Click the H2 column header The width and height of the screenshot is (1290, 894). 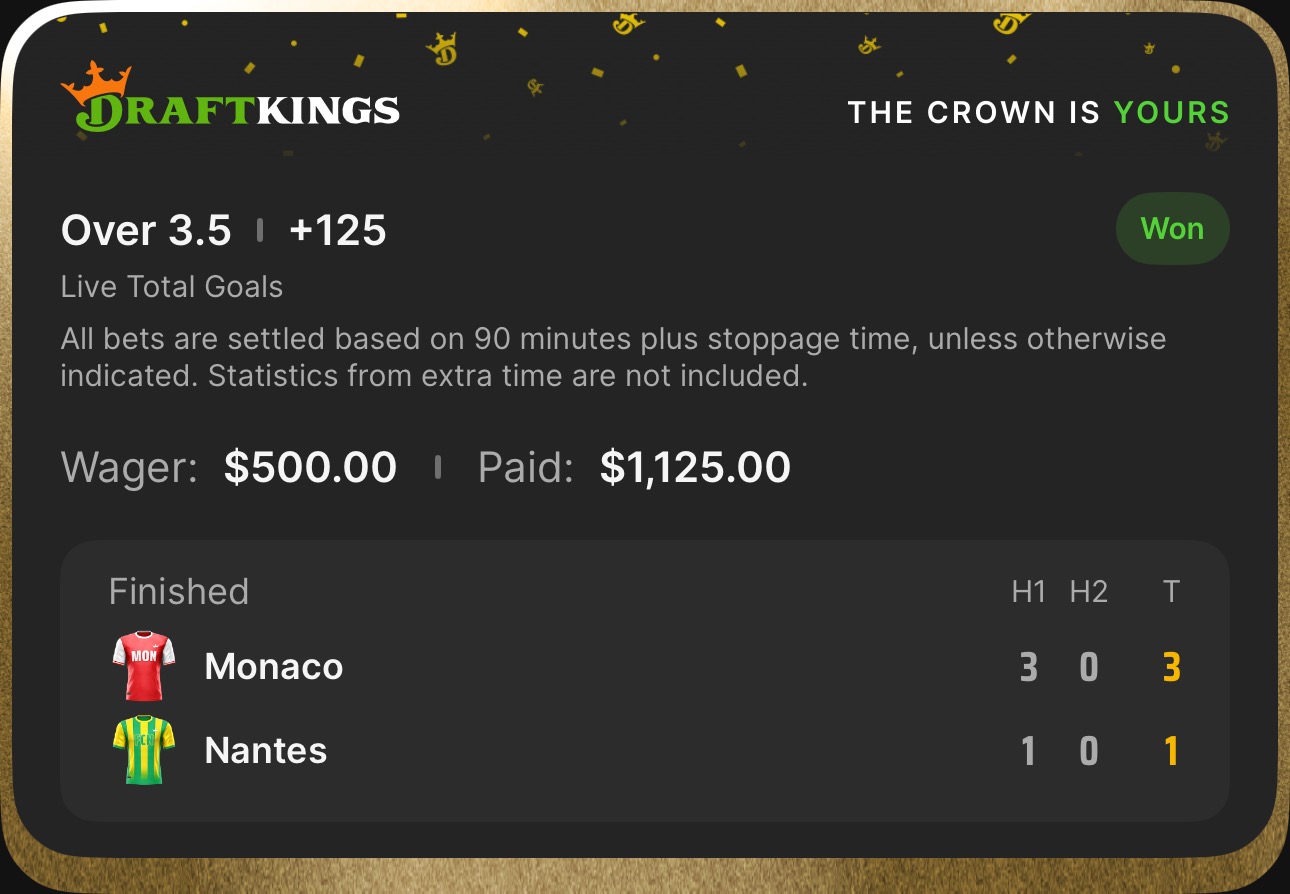(x=1088, y=592)
